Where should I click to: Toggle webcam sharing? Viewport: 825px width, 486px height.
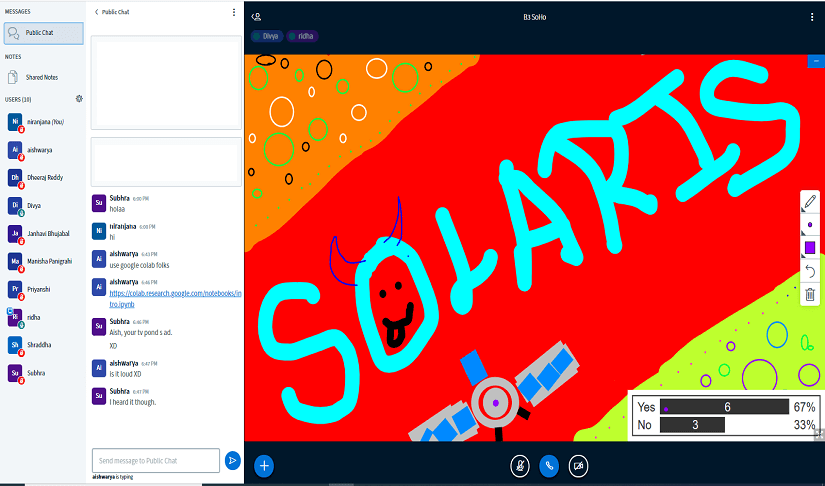click(579, 466)
